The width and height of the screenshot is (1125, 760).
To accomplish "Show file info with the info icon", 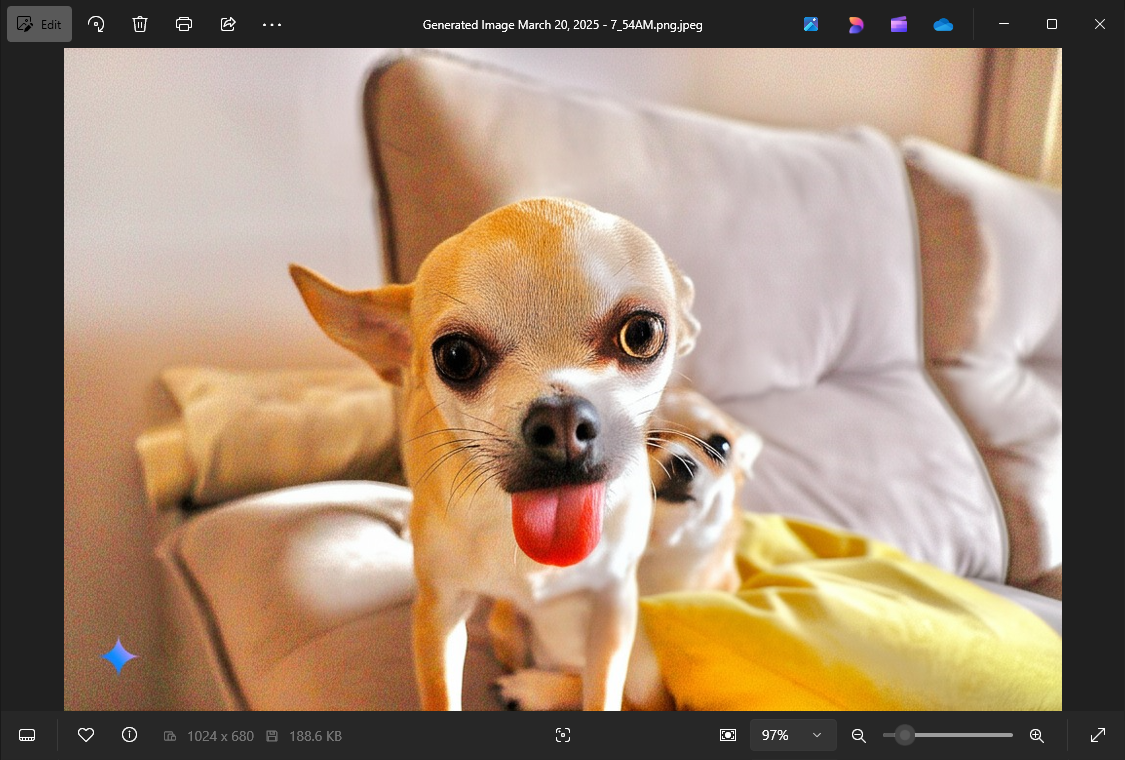I will [x=129, y=735].
